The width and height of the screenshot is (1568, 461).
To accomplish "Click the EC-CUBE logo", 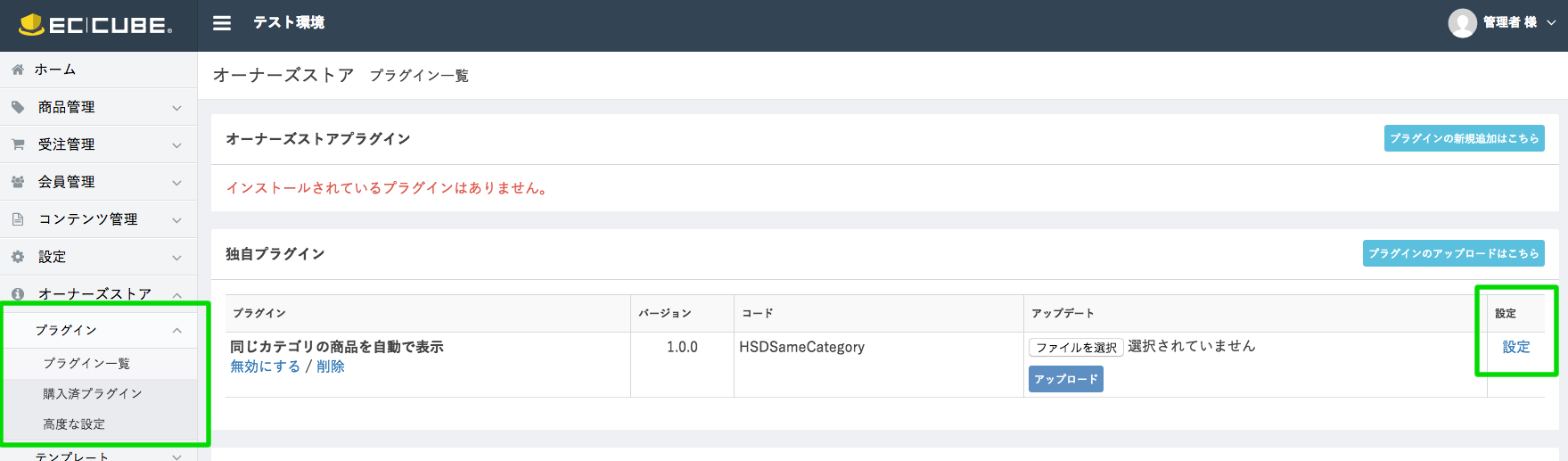I will point(95,25).
